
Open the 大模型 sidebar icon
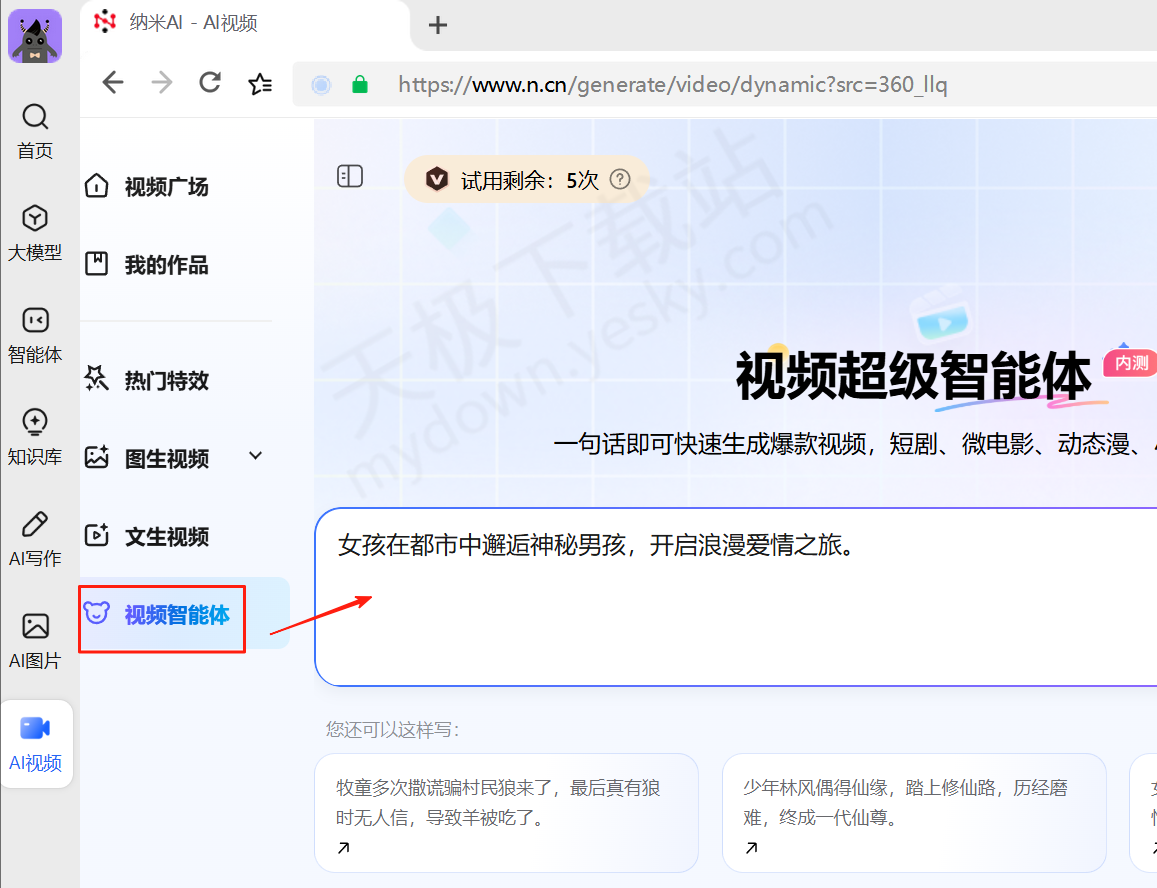tap(35, 218)
